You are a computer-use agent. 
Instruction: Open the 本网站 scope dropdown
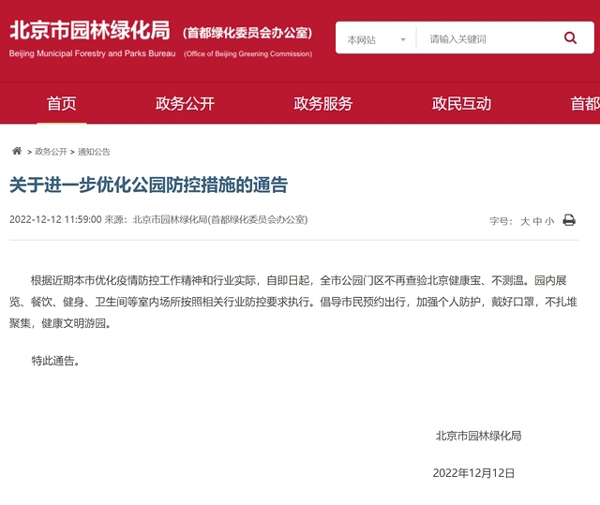(x=376, y=39)
